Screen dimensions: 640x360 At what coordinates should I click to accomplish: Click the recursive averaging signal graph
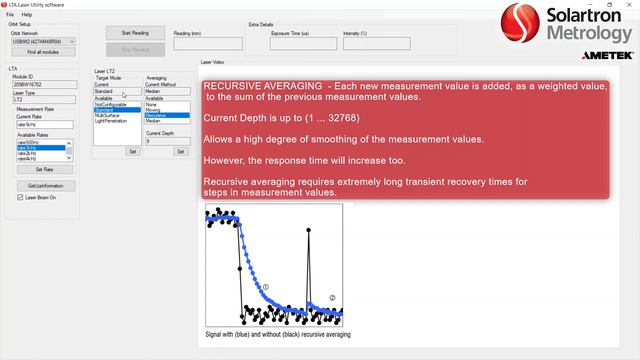pos(274,265)
